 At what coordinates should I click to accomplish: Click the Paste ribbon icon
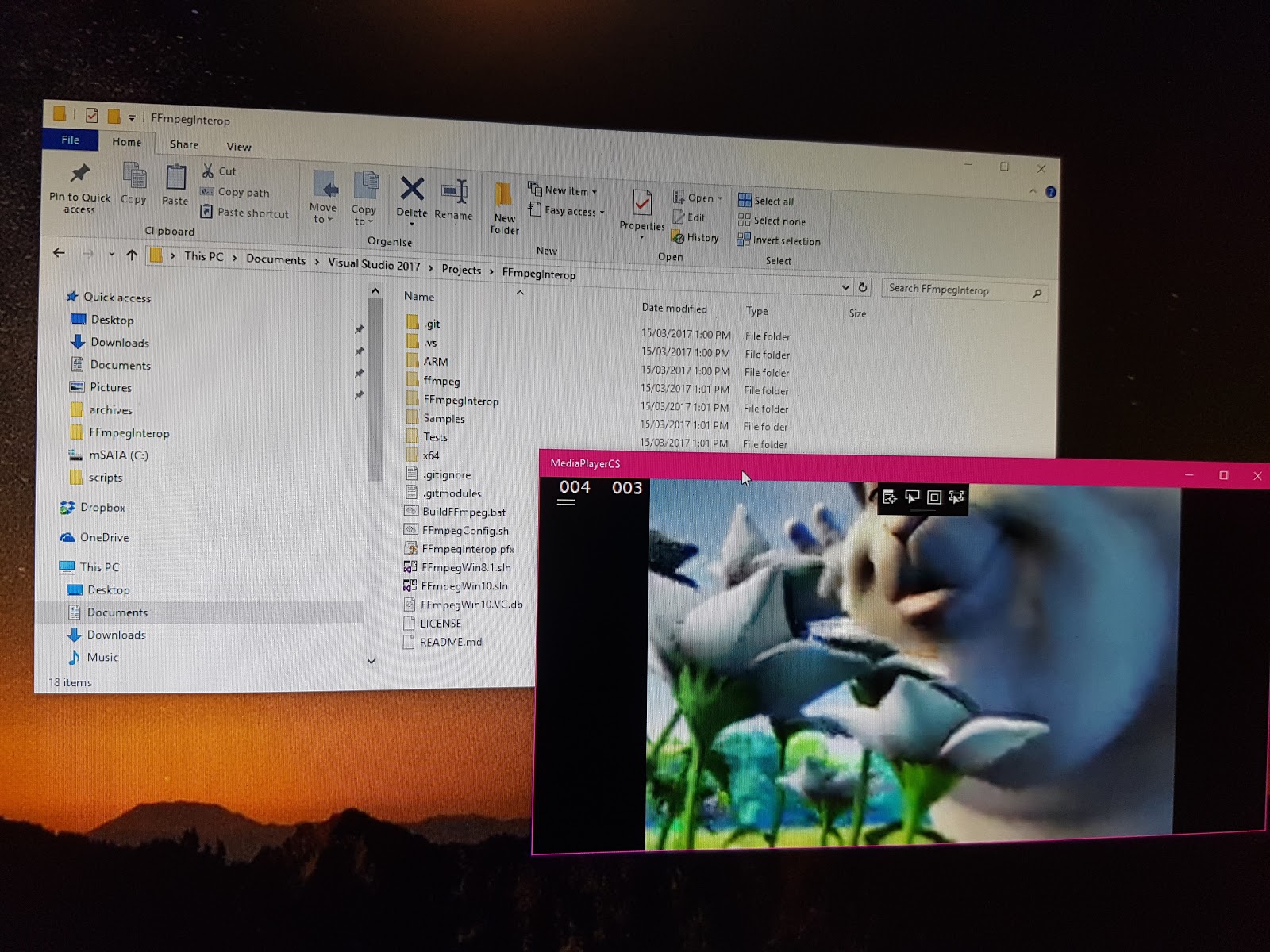pos(175,178)
